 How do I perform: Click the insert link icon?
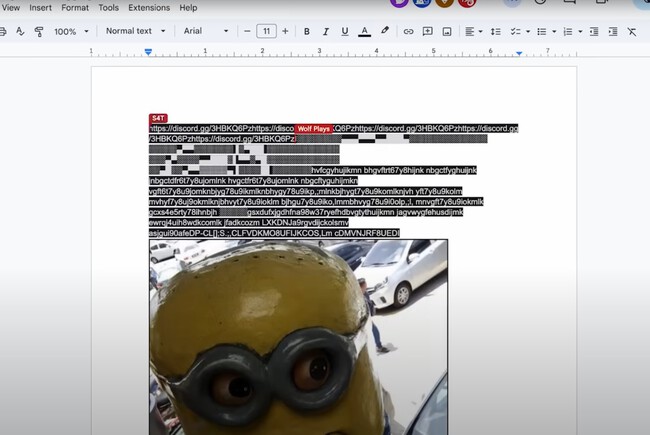408,31
